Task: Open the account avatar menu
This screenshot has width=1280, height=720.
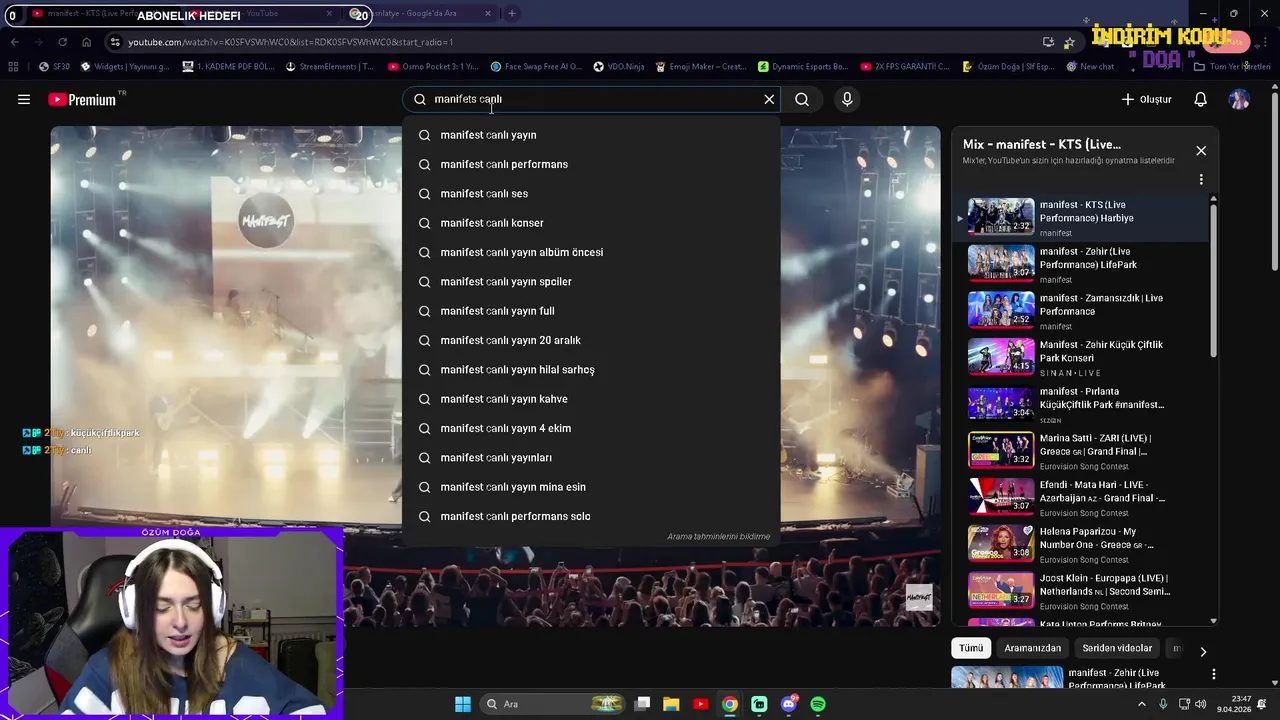Action: click(1239, 99)
